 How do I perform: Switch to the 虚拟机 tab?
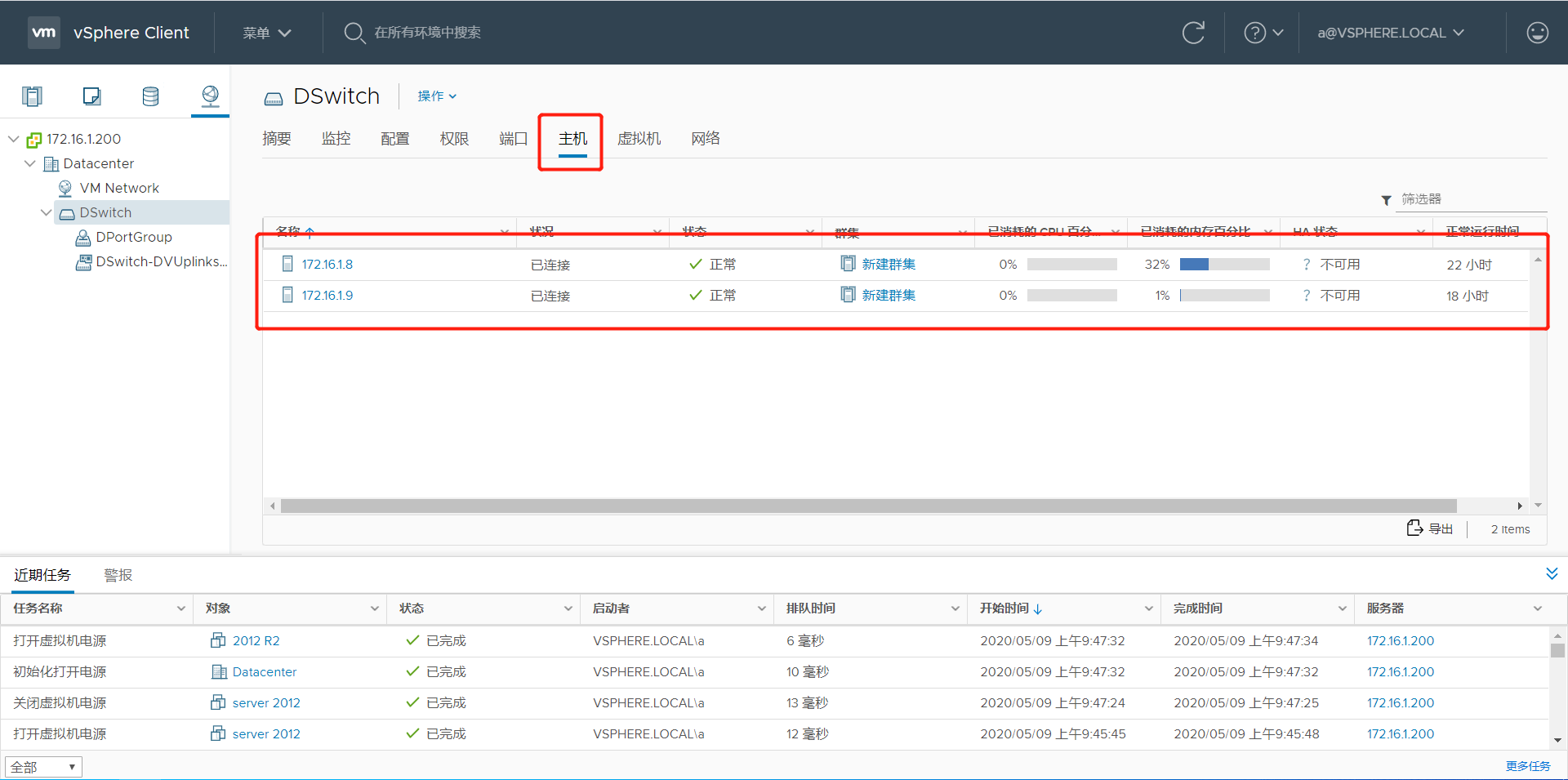click(639, 138)
